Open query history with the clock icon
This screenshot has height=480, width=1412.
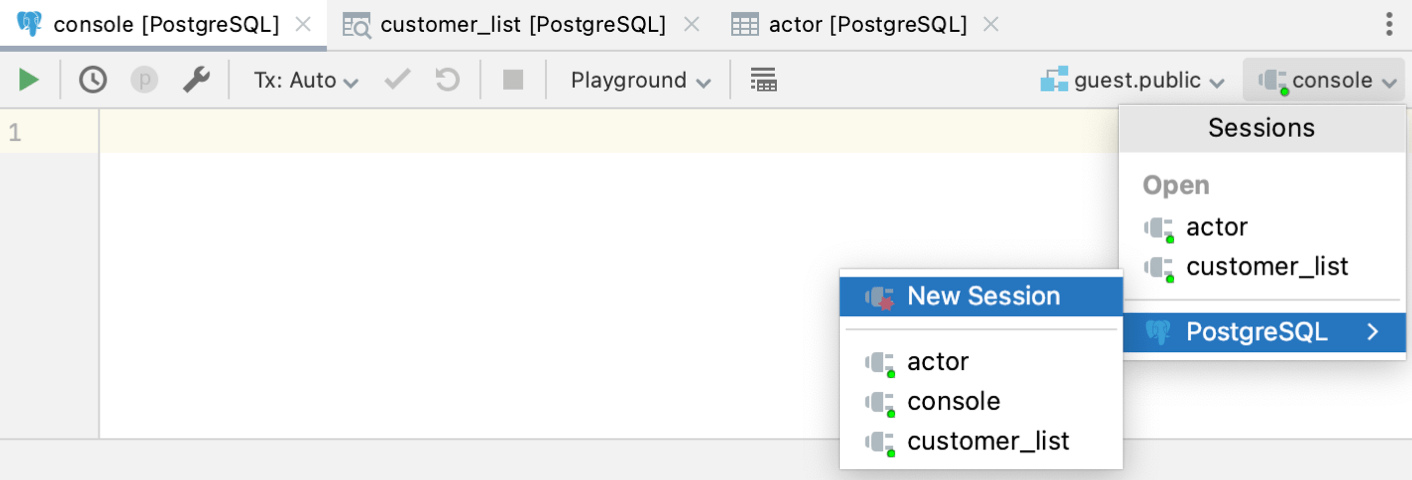93,80
